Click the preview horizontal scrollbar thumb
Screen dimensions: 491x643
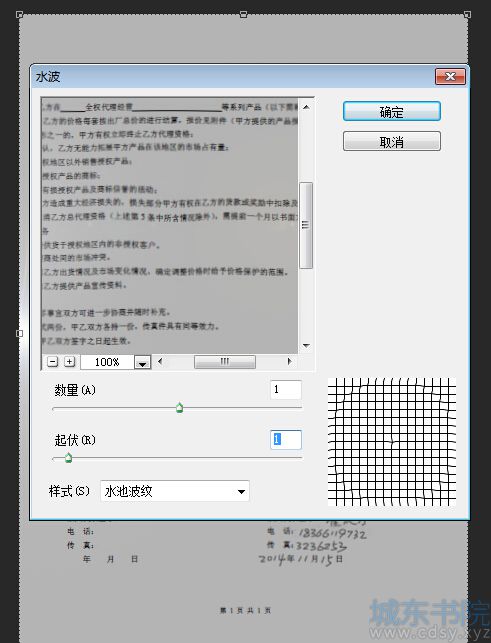tap(225, 362)
